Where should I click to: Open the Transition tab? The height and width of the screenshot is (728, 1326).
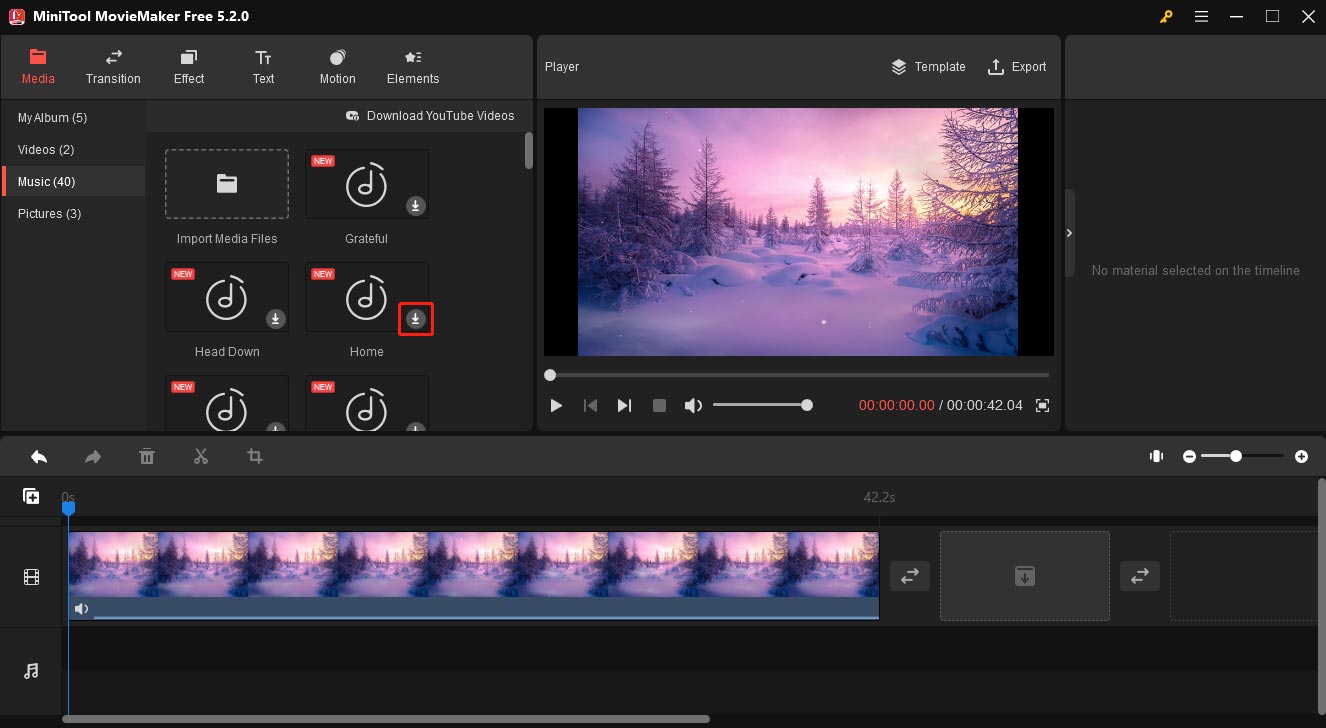coord(113,67)
